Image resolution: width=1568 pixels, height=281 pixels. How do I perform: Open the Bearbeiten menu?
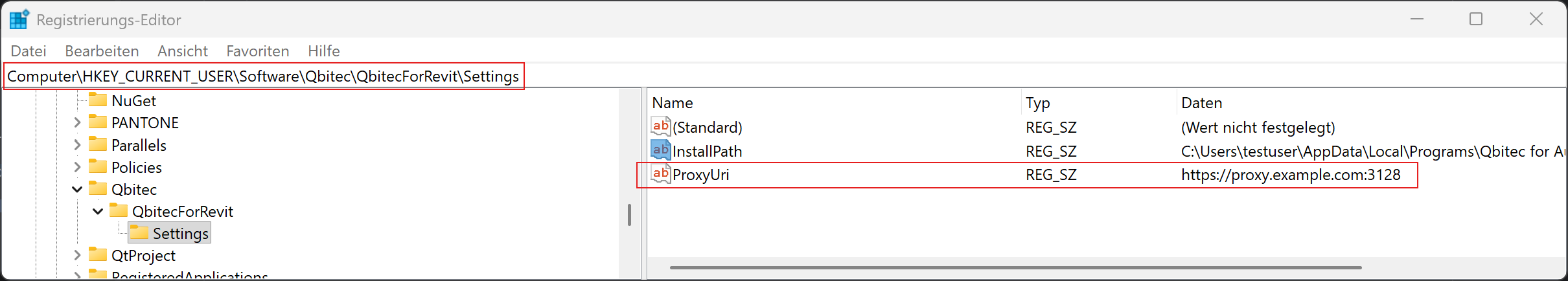click(x=102, y=51)
